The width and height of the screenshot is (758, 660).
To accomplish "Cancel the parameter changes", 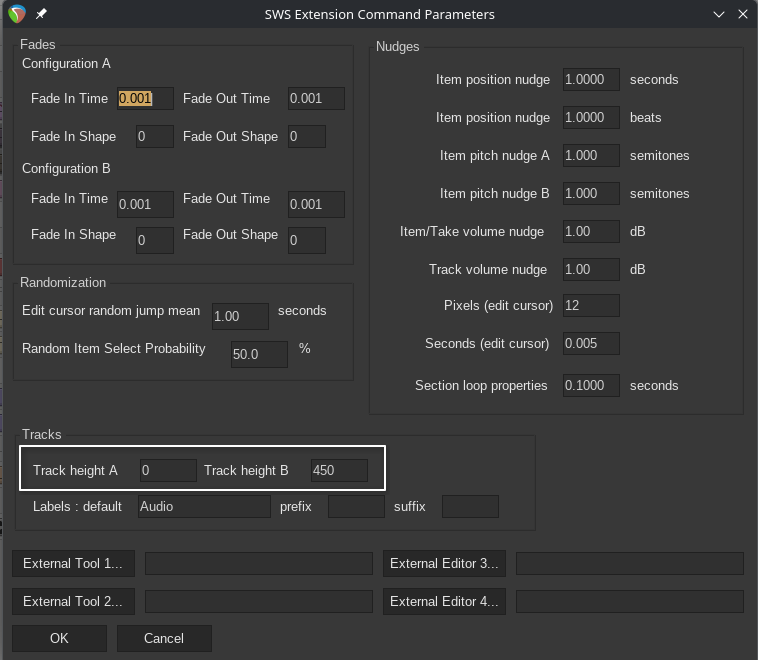I will 164,638.
